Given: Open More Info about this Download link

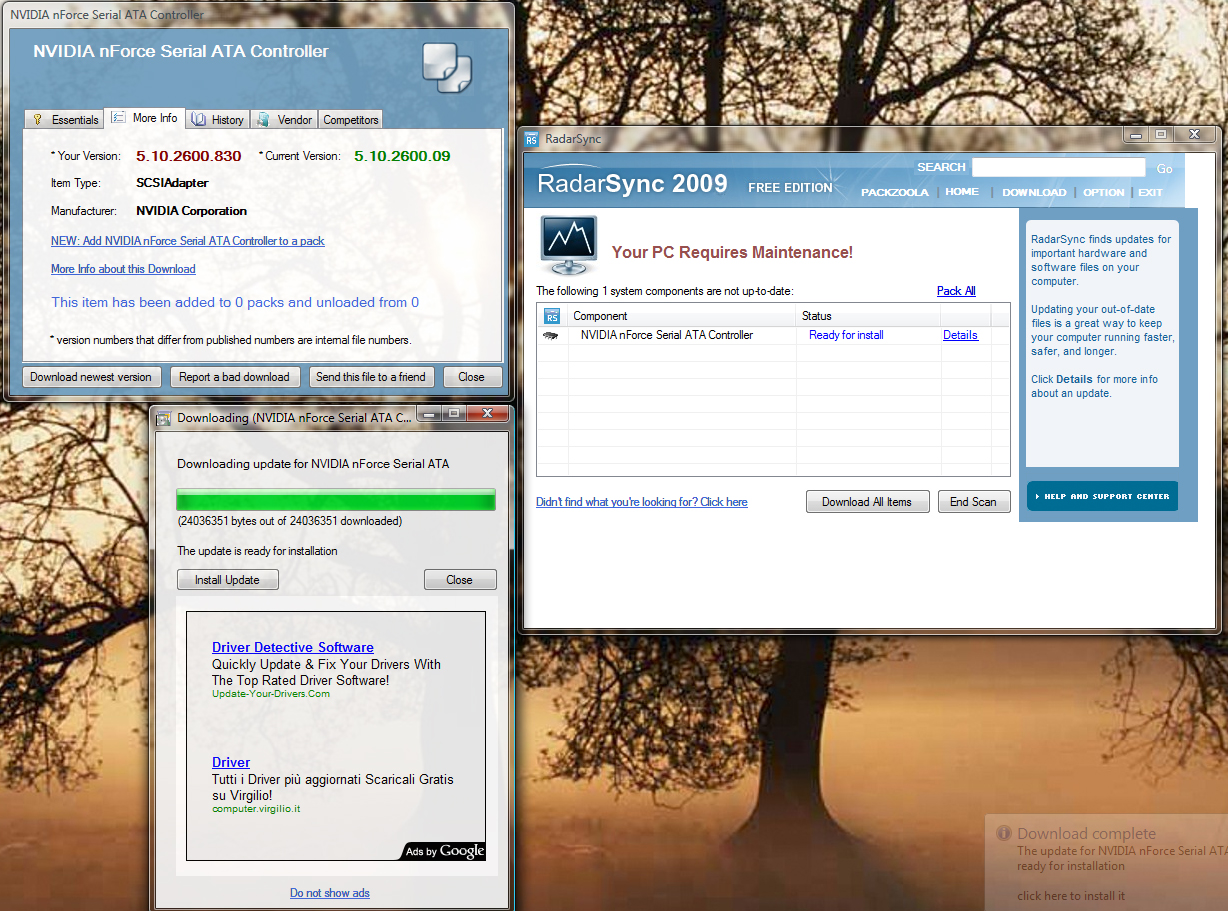Looking at the screenshot, I should (x=123, y=269).
